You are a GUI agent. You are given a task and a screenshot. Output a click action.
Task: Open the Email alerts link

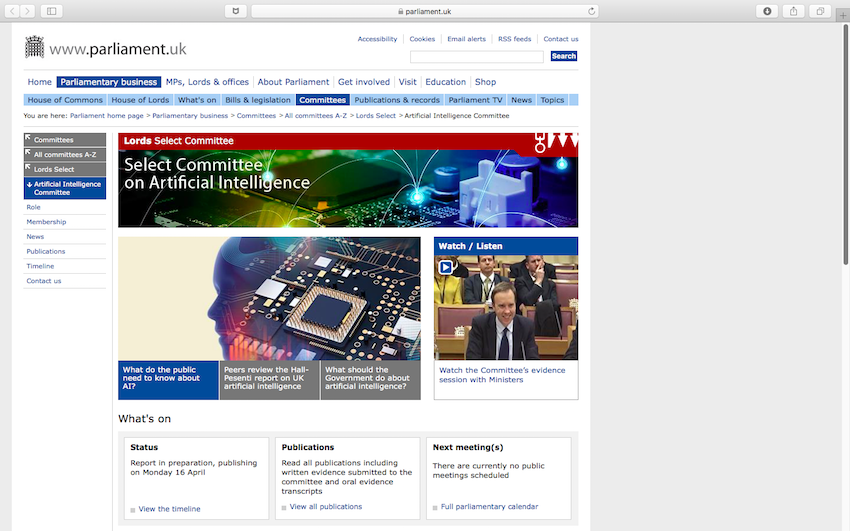[x=466, y=39]
